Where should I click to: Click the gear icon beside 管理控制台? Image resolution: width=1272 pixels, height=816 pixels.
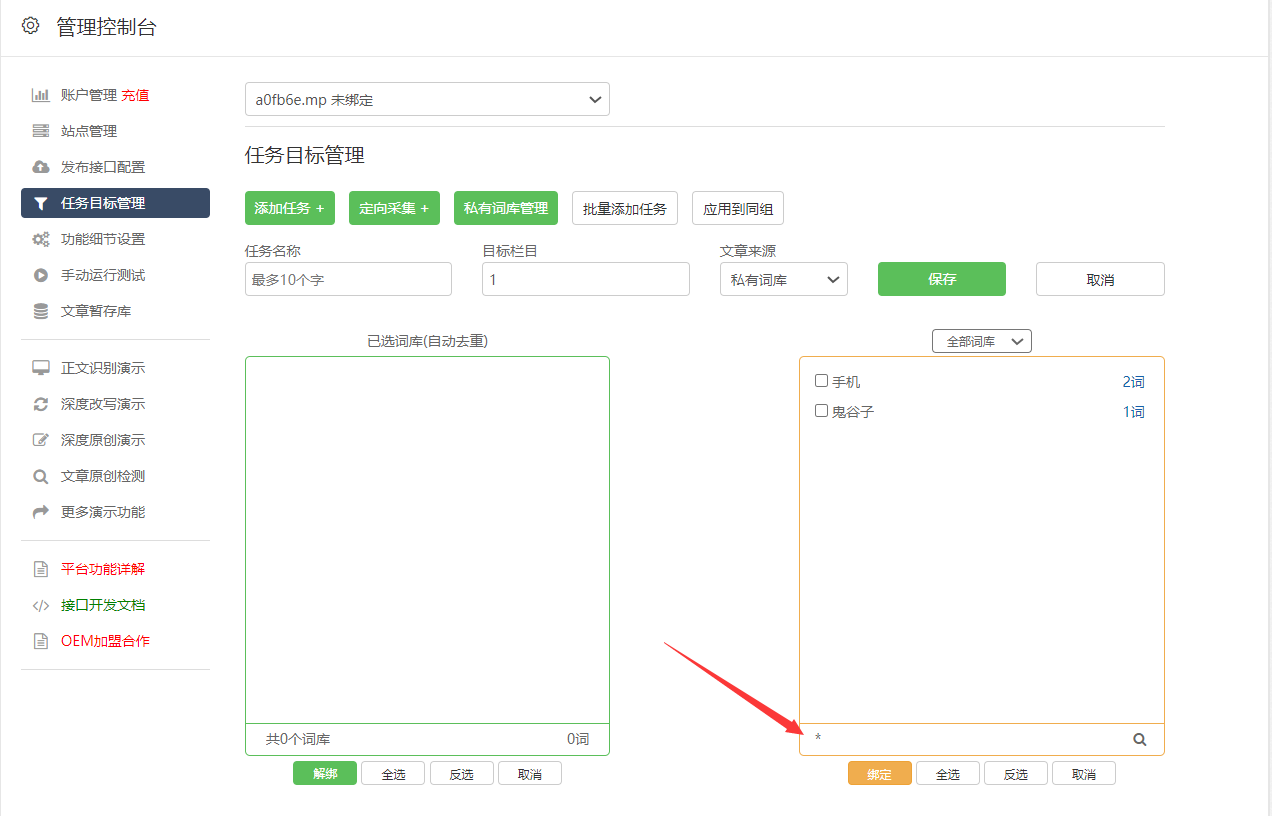[x=31, y=26]
